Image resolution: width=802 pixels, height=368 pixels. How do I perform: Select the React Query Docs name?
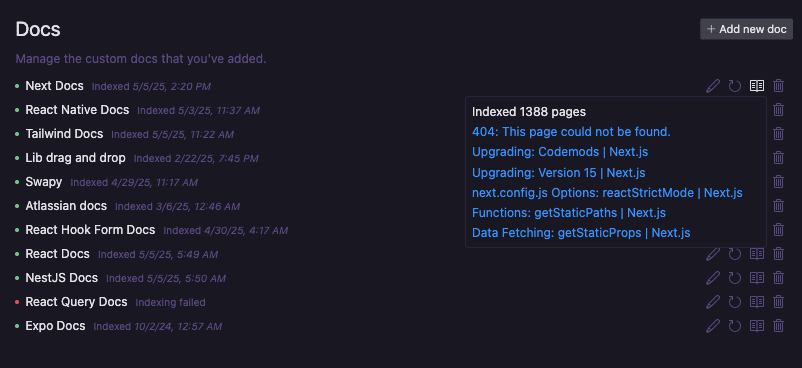point(76,302)
